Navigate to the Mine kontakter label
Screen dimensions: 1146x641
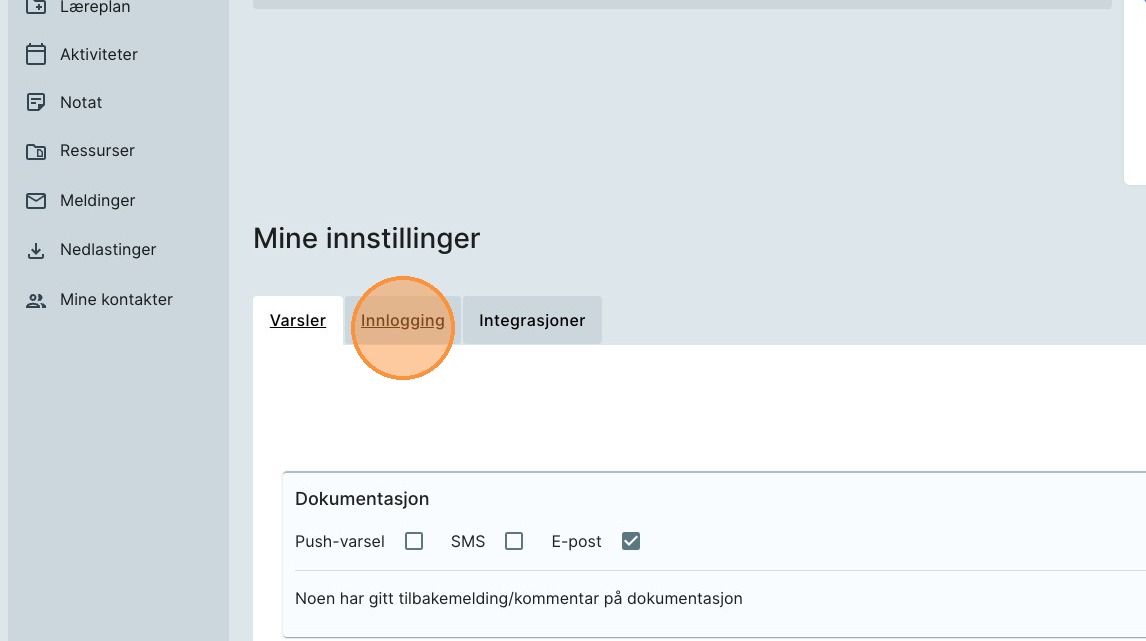click(x=116, y=300)
